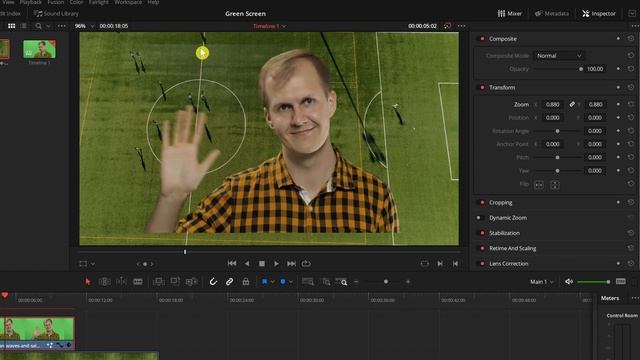Open the Sound Library
640x360 pixels.
pyautogui.click(x=56, y=13)
